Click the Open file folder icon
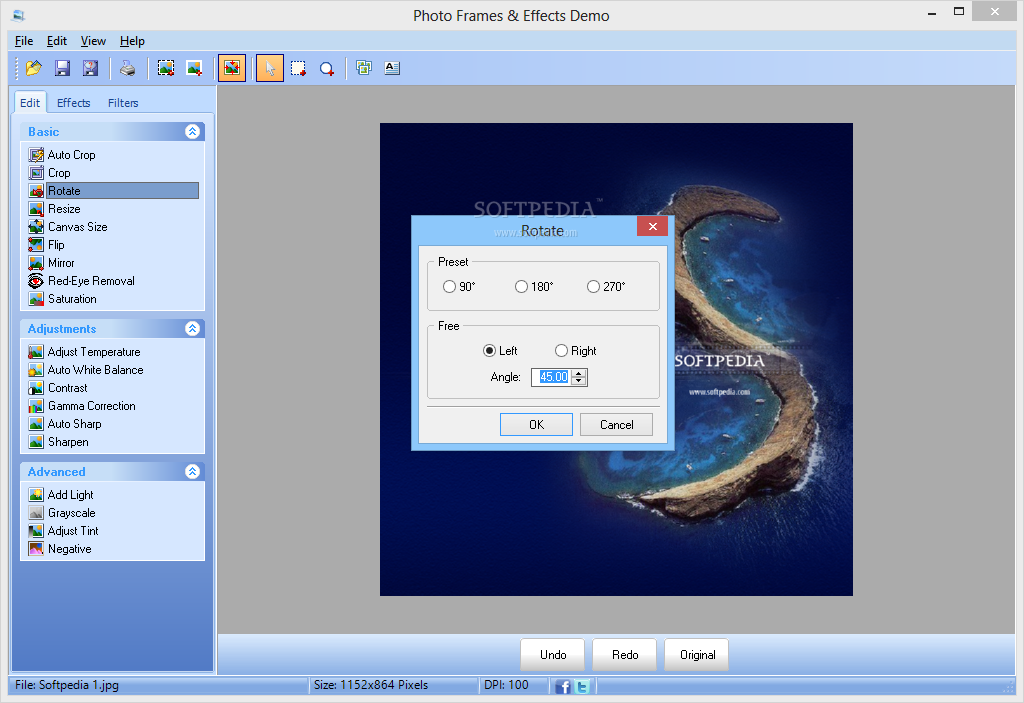Screen dimensions: 1024x703 [x=33, y=68]
